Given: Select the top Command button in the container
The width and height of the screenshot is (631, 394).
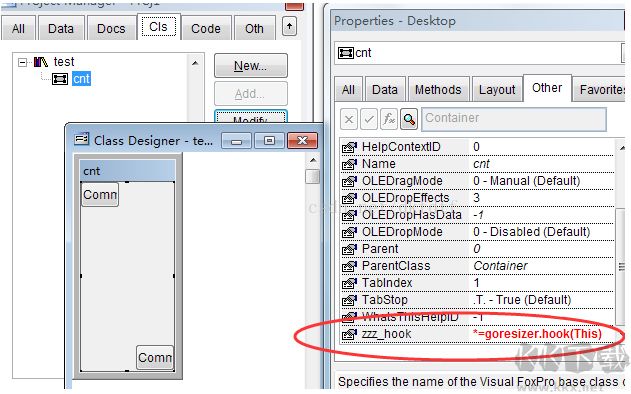Looking at the screenshot, I should (x=100, y=195).
